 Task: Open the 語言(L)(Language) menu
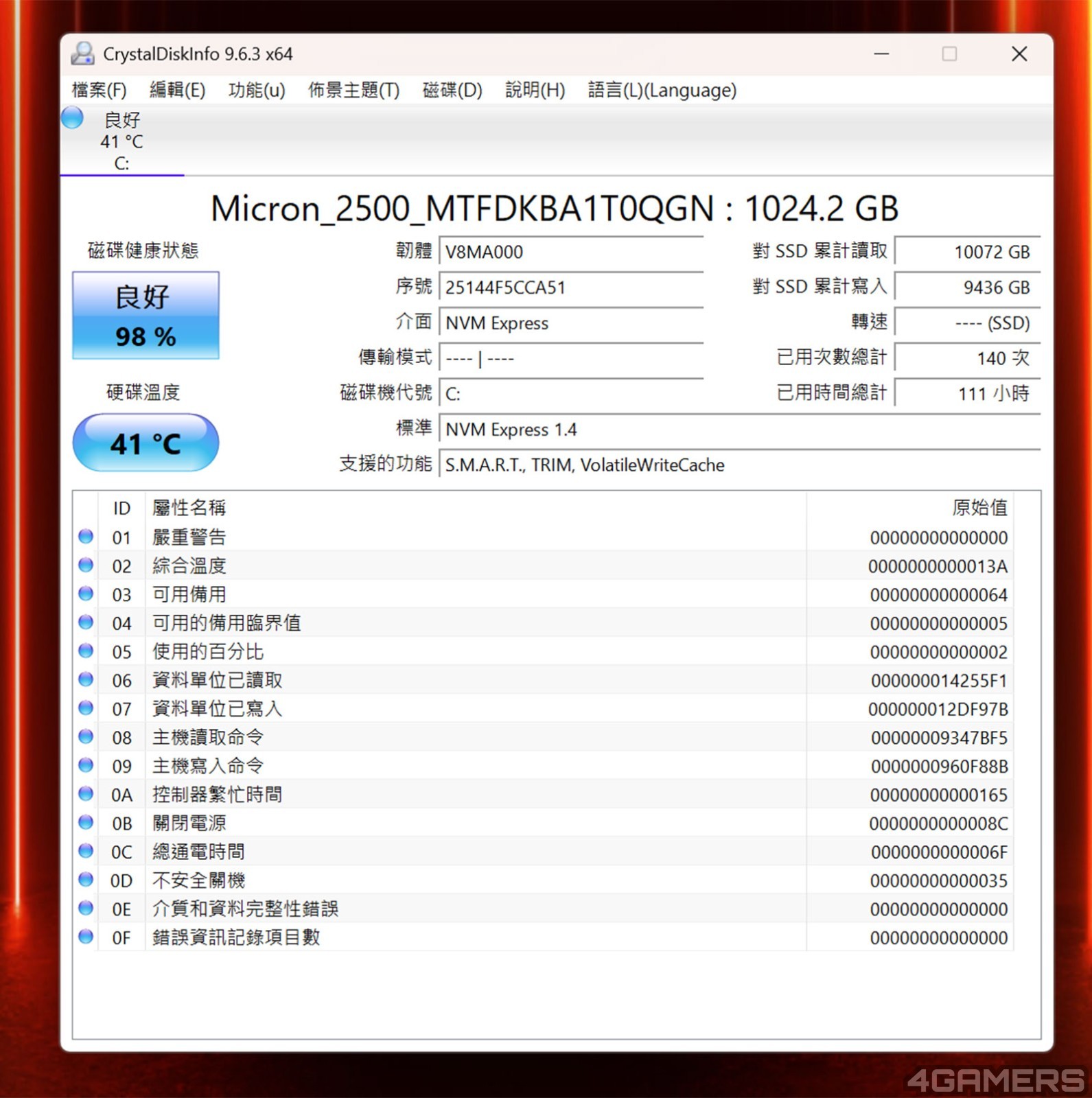(662, 90)
